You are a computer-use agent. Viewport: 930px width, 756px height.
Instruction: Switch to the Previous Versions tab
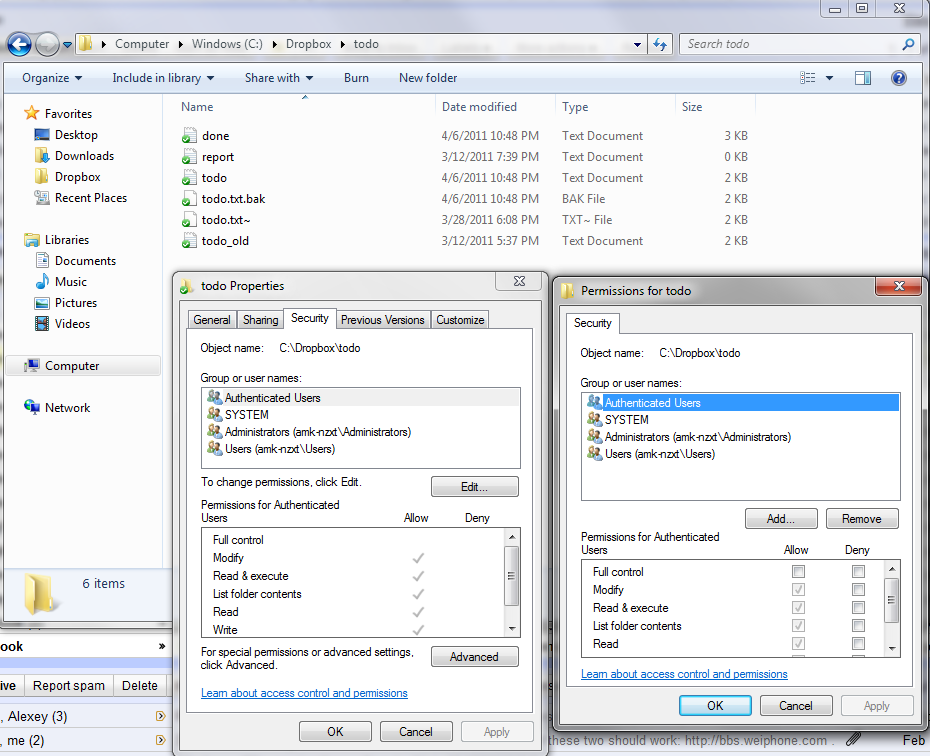tap(382, 319)
